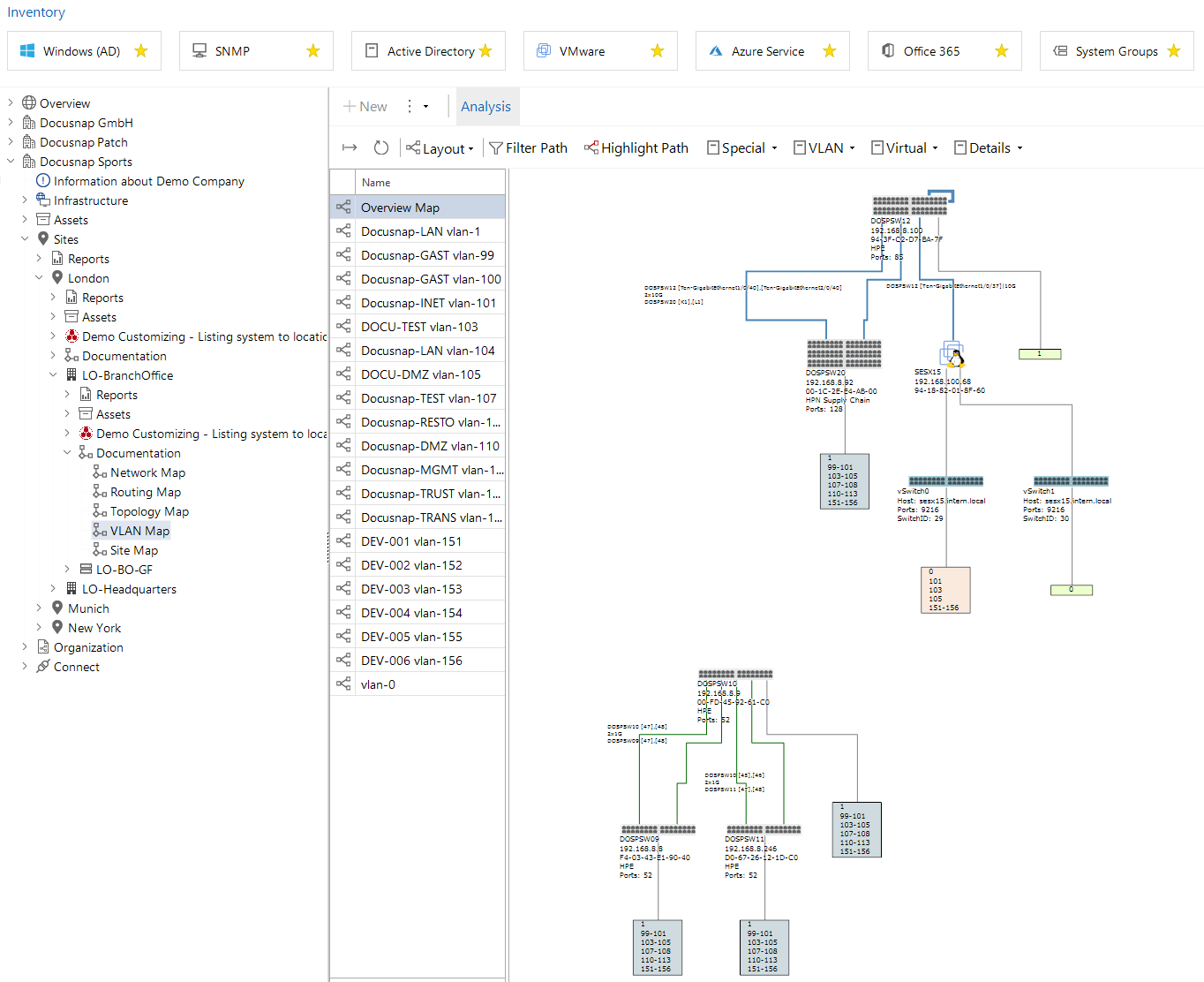Click the vSwitch0 node in map
Image resolution: width=1204 pixels, height=982 pixels.
click(x=945, y=481)
